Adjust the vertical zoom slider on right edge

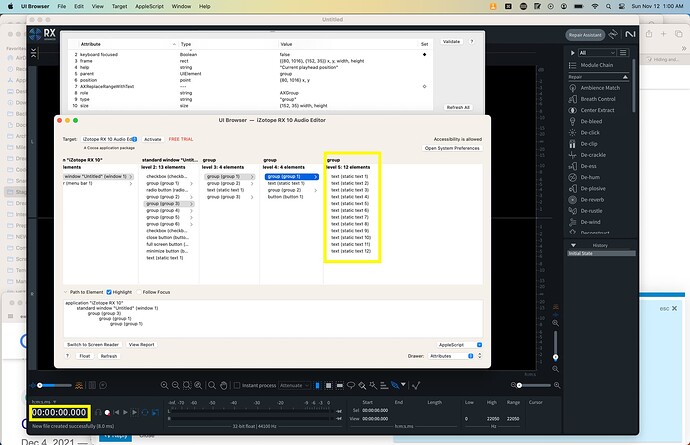pyautogui.click(x=555, y=346)
